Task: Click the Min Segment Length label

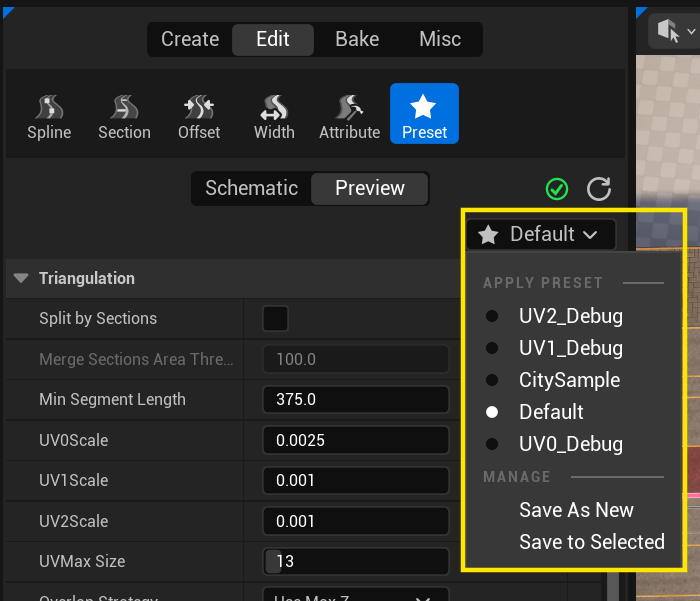Action: [x=112, y=400]
